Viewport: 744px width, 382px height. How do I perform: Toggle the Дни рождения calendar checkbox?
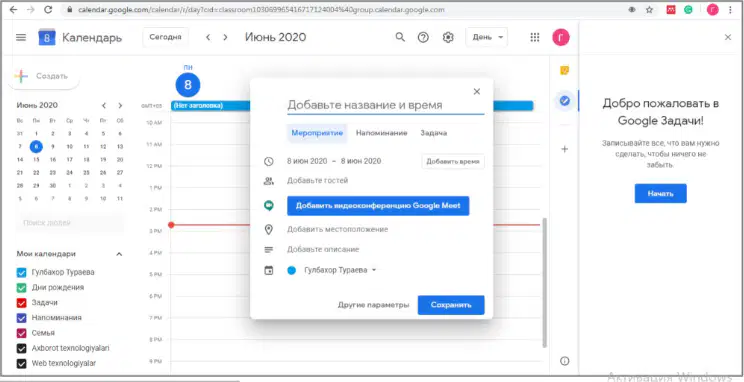pyautogui.click(x=21, y=288)
